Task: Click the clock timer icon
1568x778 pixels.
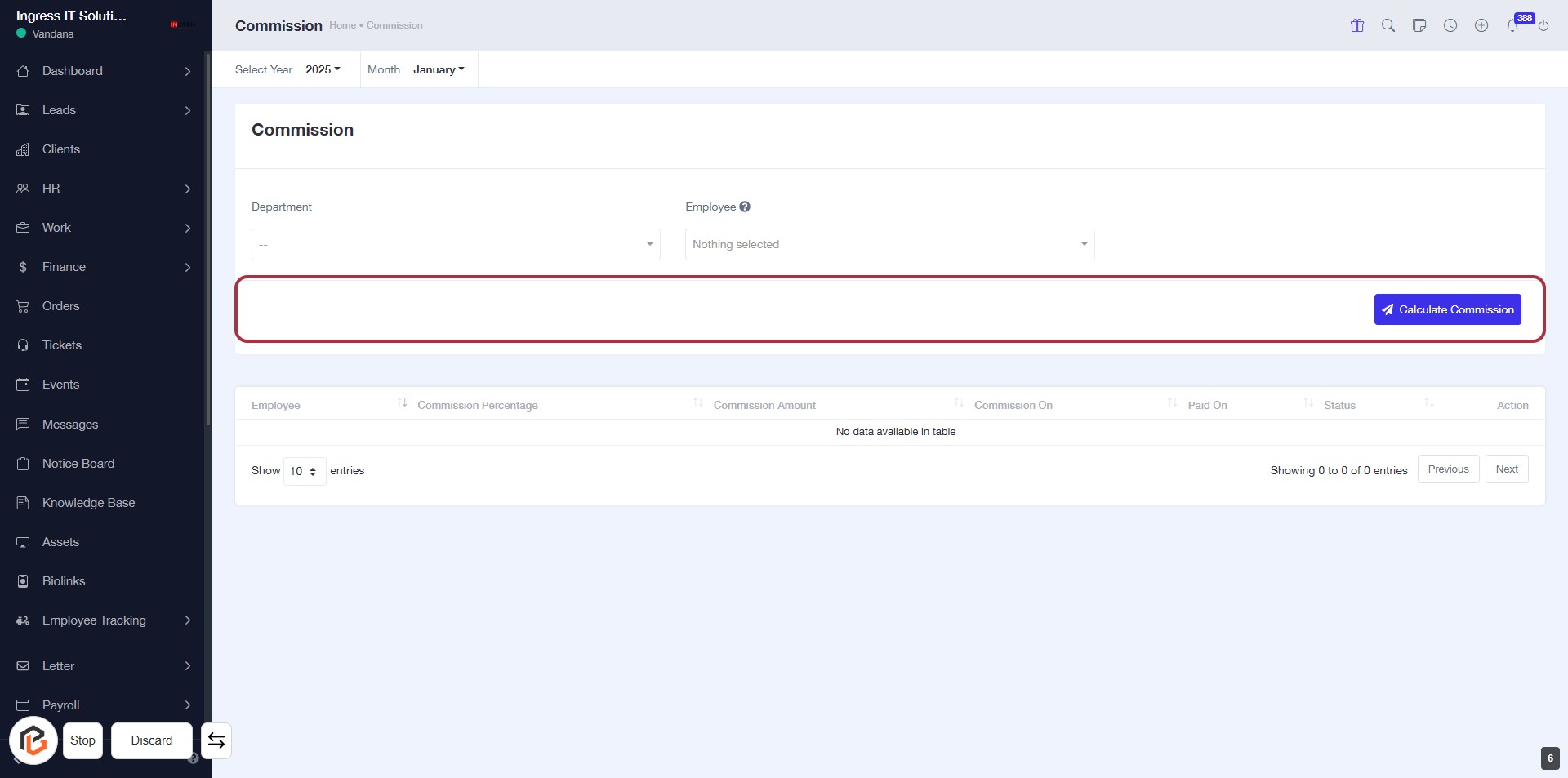Action: coord(1450,25)
